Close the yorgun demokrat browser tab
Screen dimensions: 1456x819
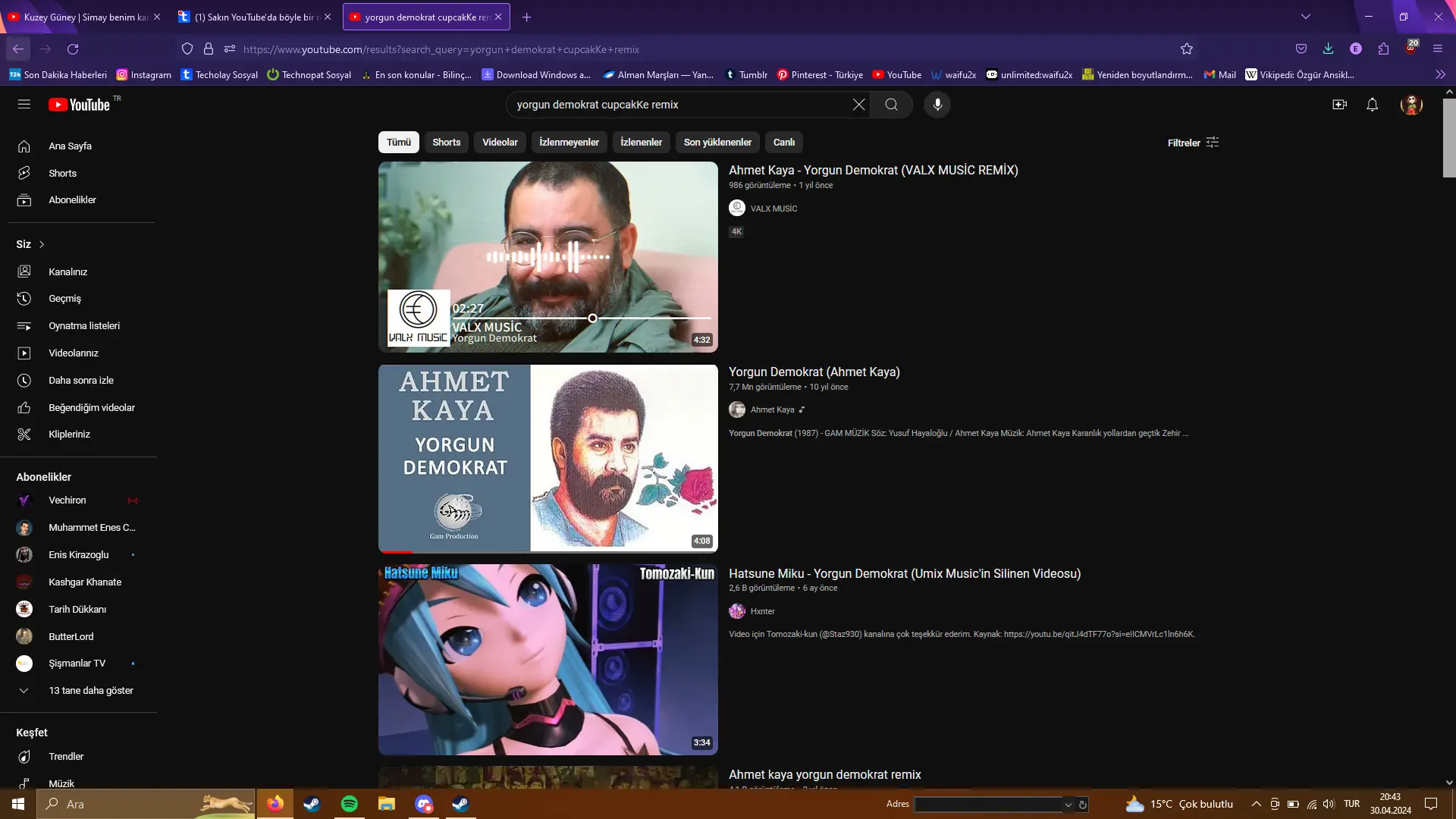(498, 17)
